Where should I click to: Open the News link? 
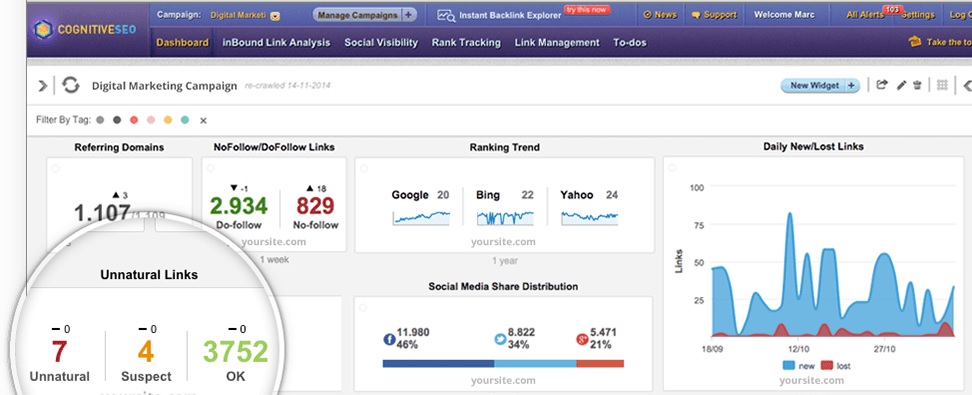click(x=661, y=15)
